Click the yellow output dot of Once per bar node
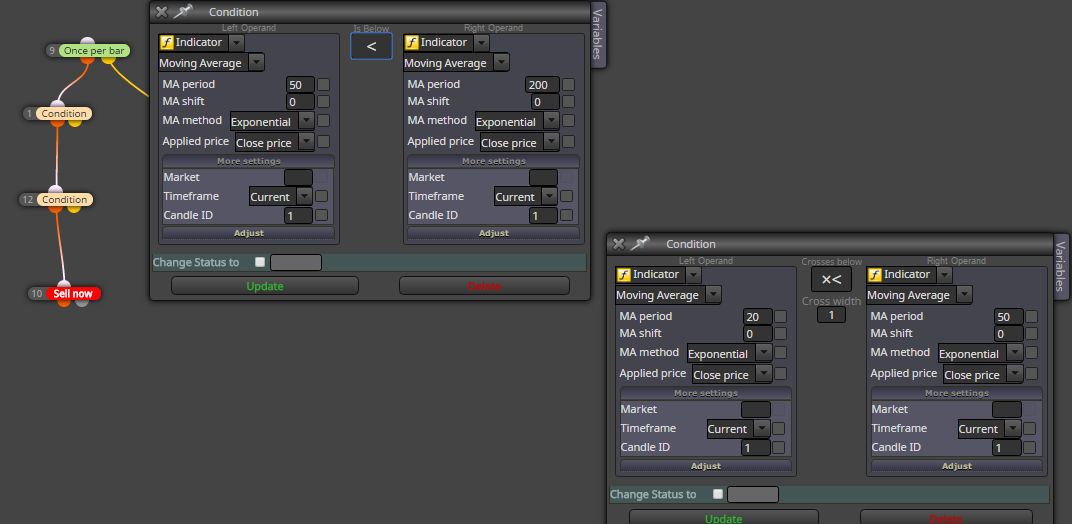The image size is (1072, 524). coord(108,60)
